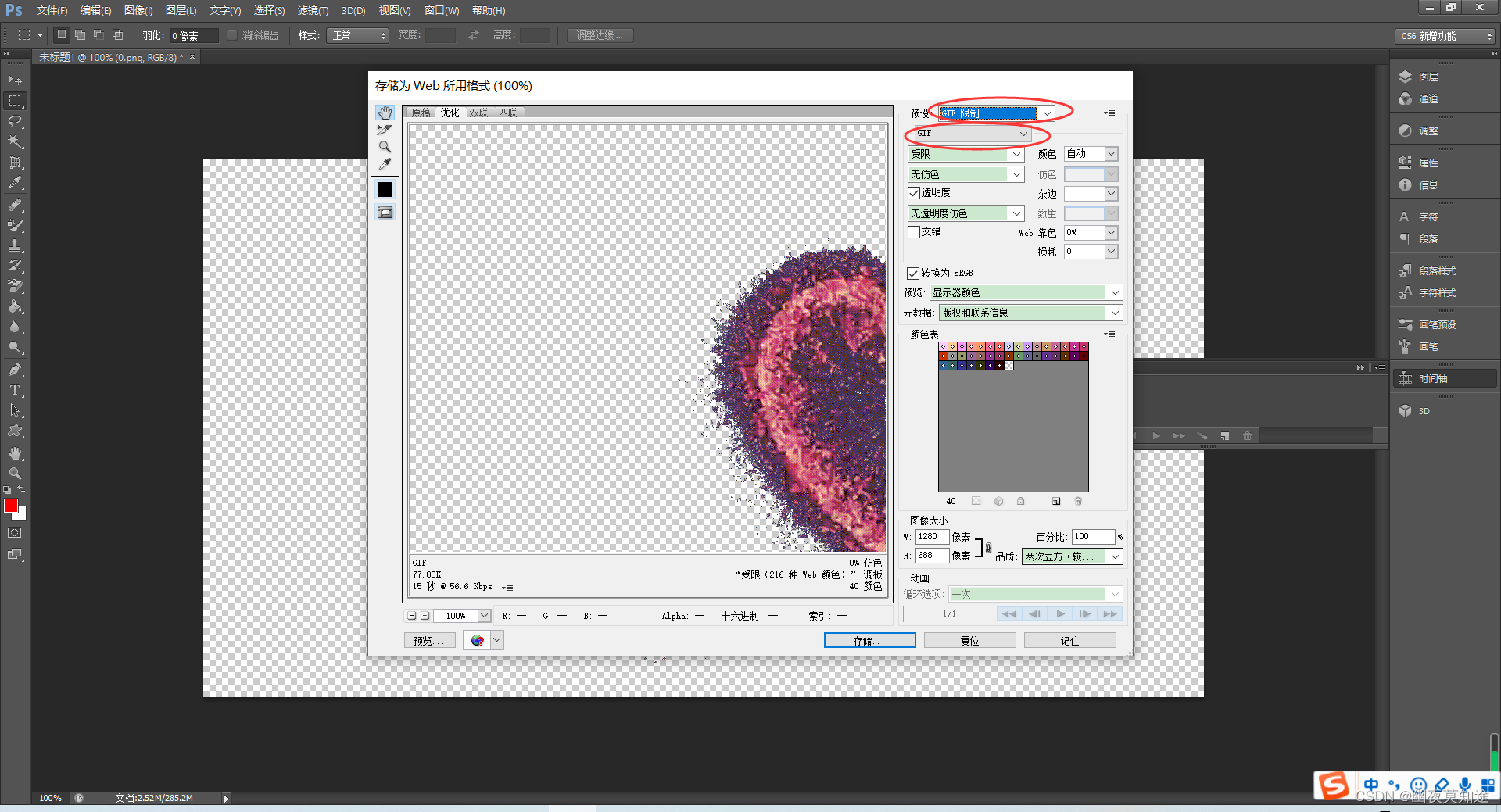1501x812 pixels.
Task: Open the color table panel menu icon
Action: pos(1109,334)
